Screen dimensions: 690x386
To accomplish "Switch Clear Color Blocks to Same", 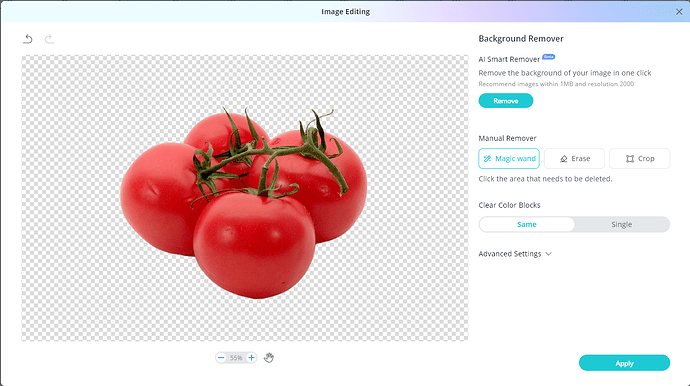I will (527, 224).
